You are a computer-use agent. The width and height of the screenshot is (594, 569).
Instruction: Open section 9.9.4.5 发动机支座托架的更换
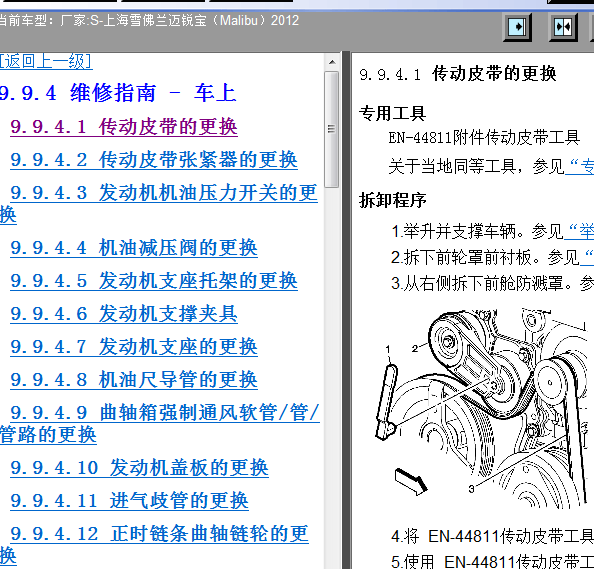tap(154, 281)
